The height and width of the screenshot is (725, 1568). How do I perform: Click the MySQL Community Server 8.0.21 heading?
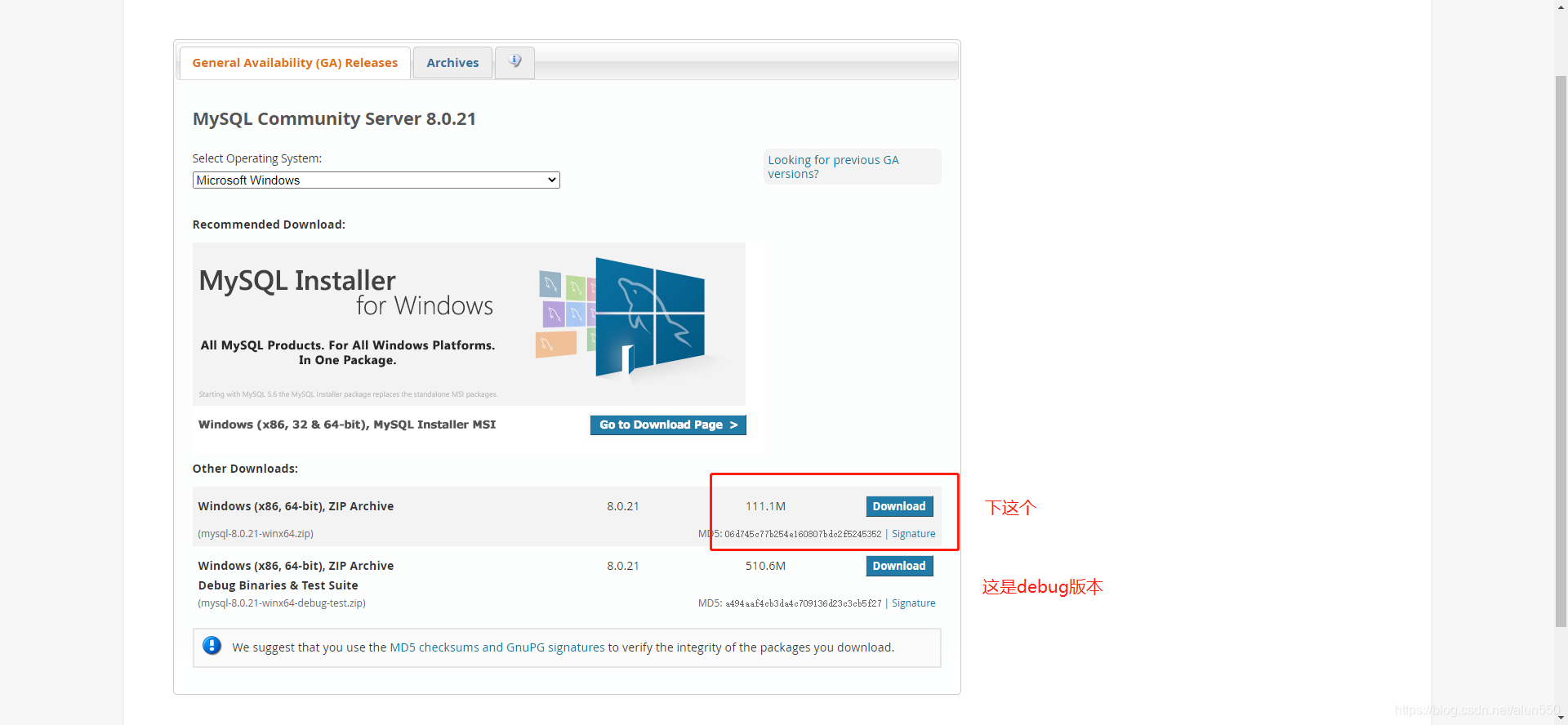point(334,119)
